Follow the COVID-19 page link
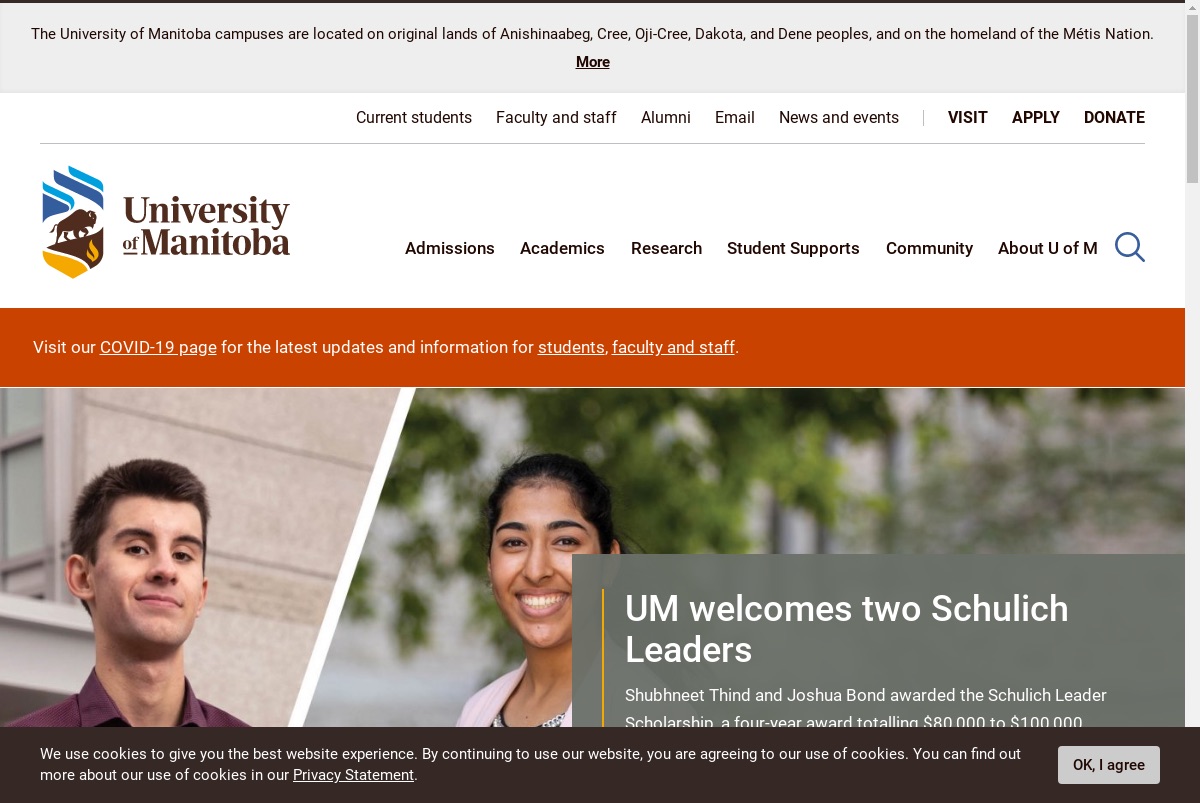This screenshot has height=803, width=1200. [x=158, y=347]
